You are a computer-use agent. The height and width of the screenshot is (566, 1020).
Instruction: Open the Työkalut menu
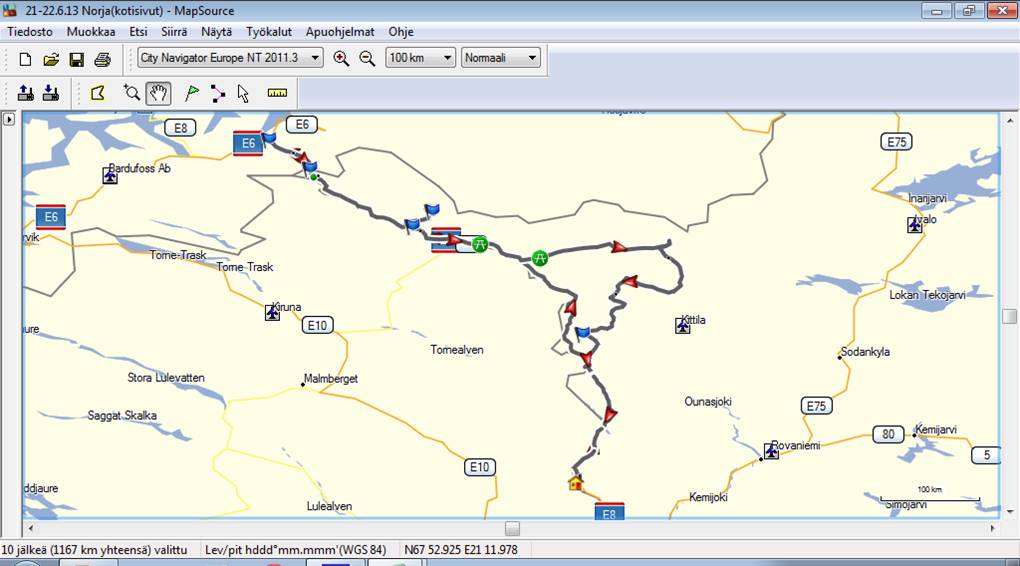click(x=269, y=32)
